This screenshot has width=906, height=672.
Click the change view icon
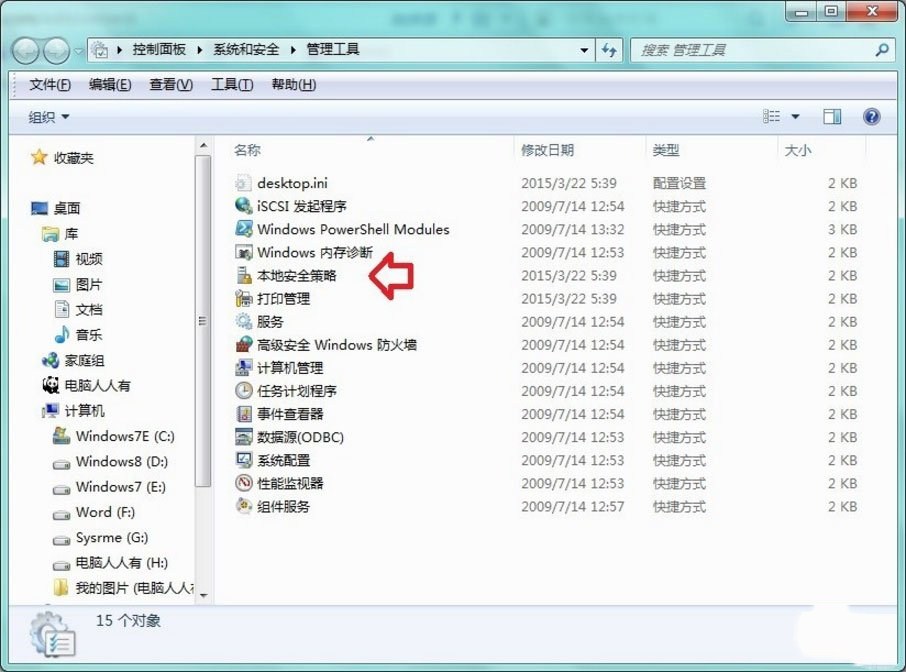pyautogui.click(x=771, y=117)
